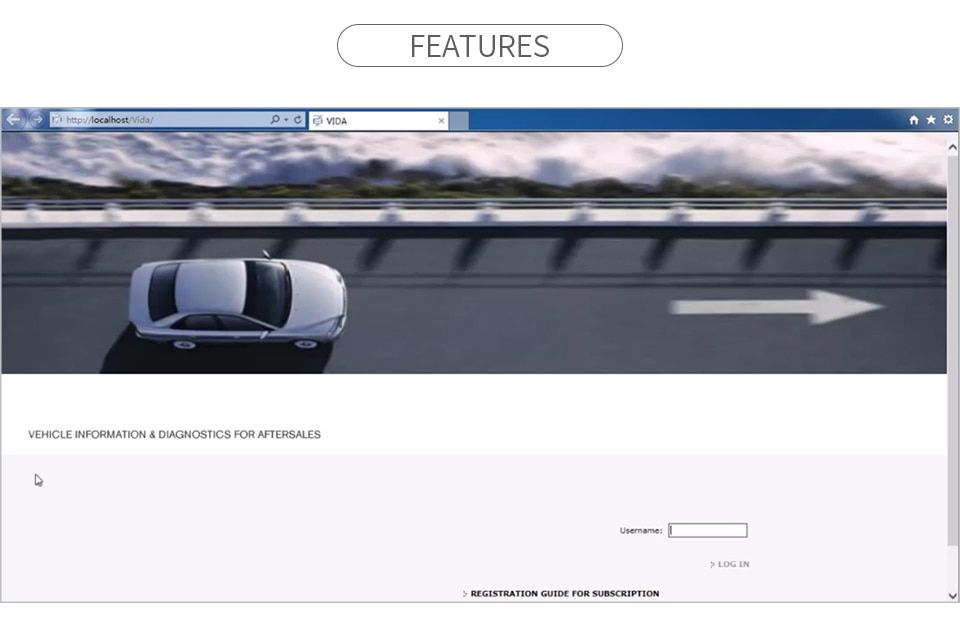Click the scrollbar down arrow
The height and width of the screenshot is (640, 960).
click(952, 595)
